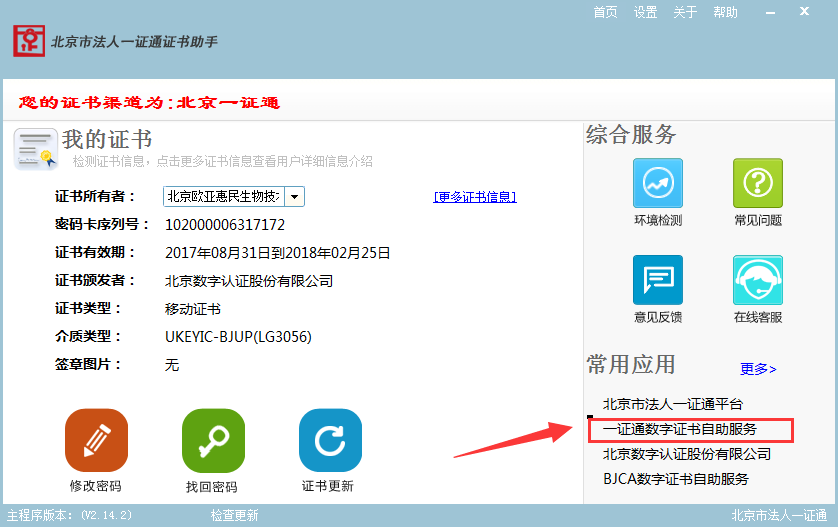Screen dimensions: 838x527
Task: Open 北京数字认证股份有限公司 application link
Action: click(x=687, y=454)
